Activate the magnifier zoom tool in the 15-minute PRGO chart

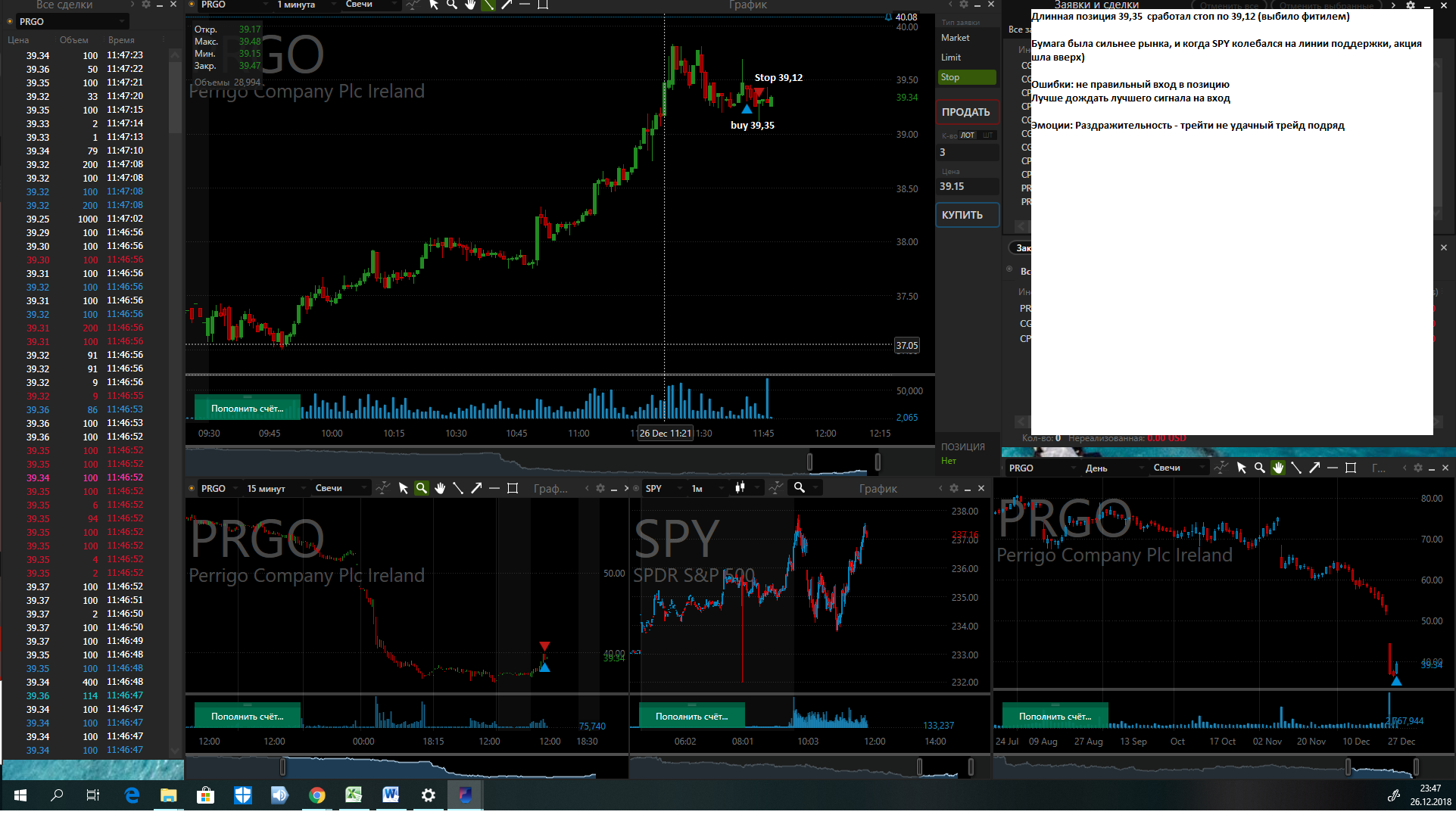pos(422,488)
